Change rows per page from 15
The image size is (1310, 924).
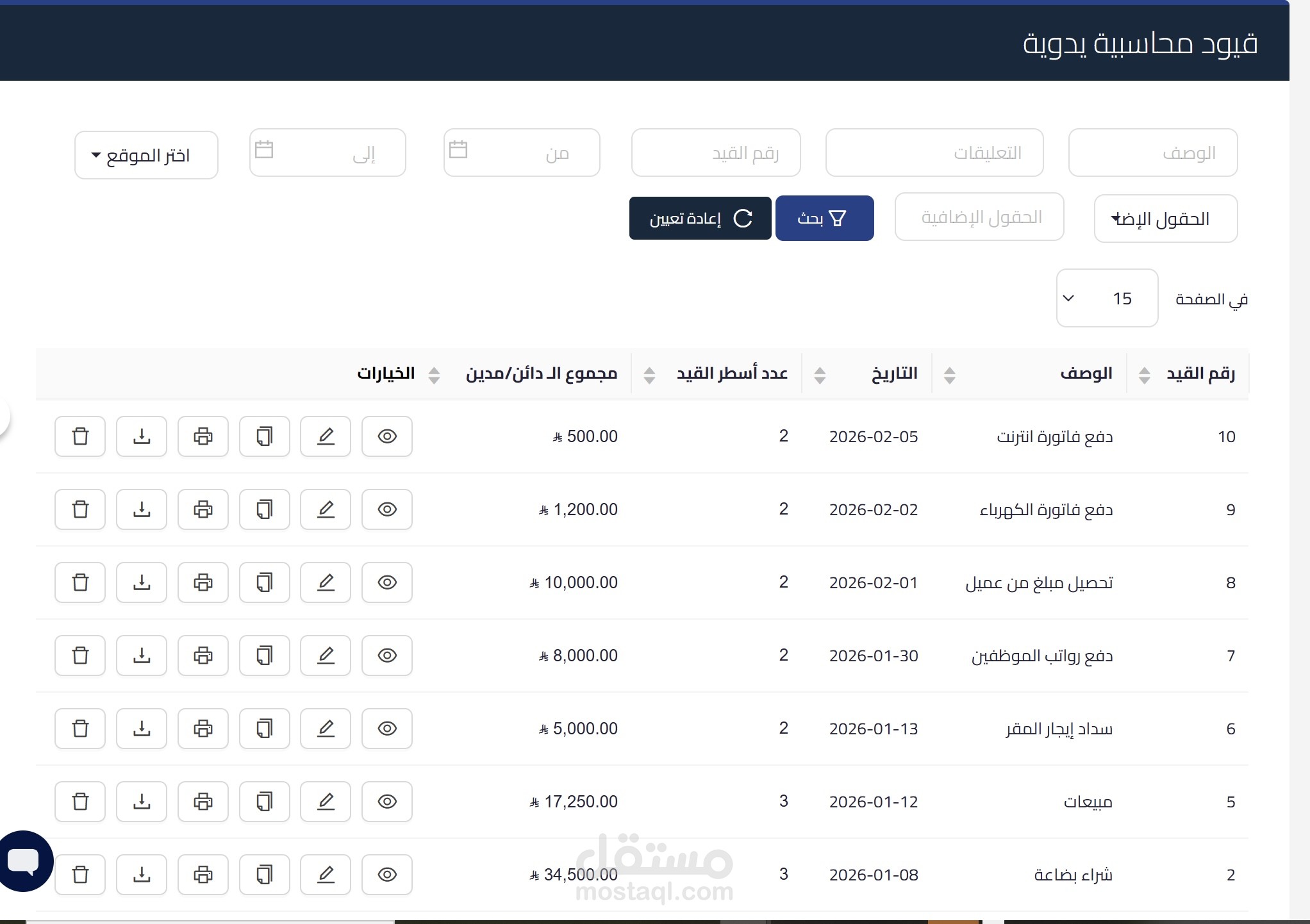(x=1107, y=298)
